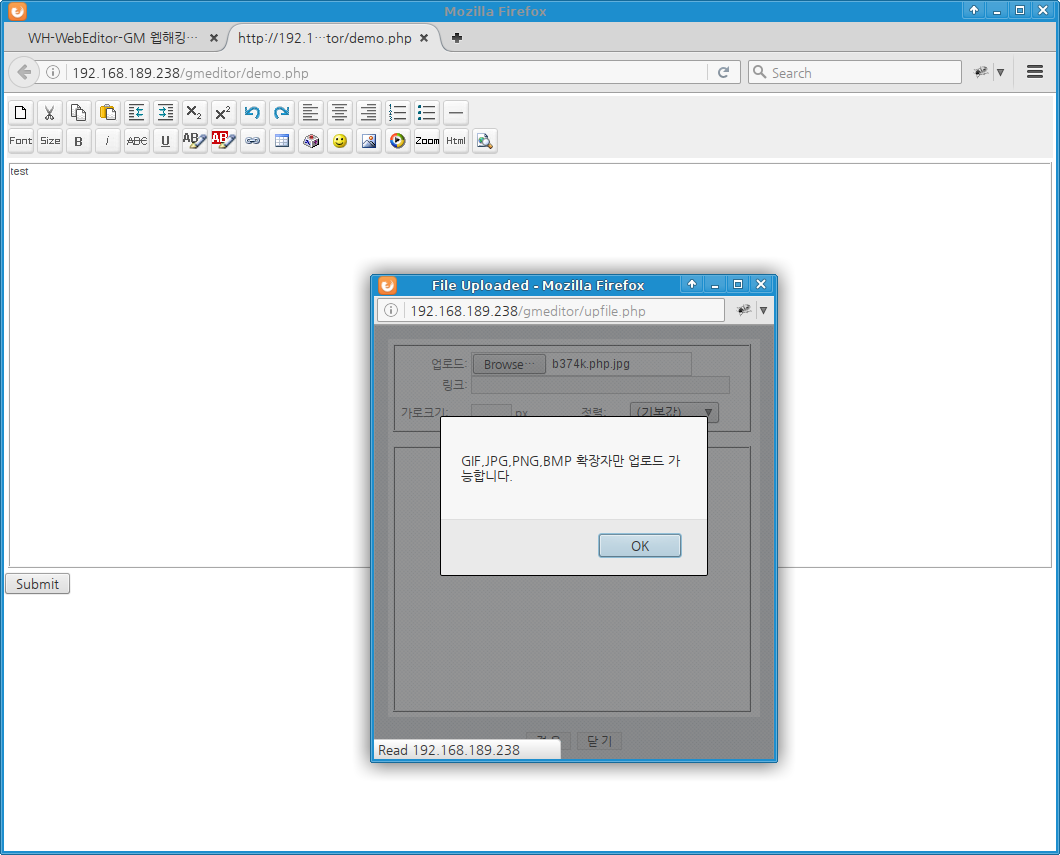Reload the current page
This screenshot has height=855, width=1060.
click(x=723, y=72)
